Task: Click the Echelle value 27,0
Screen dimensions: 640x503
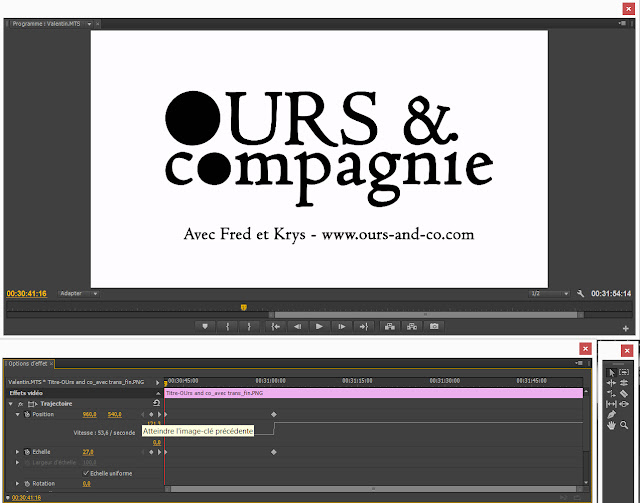Action: tap(88, 452)
